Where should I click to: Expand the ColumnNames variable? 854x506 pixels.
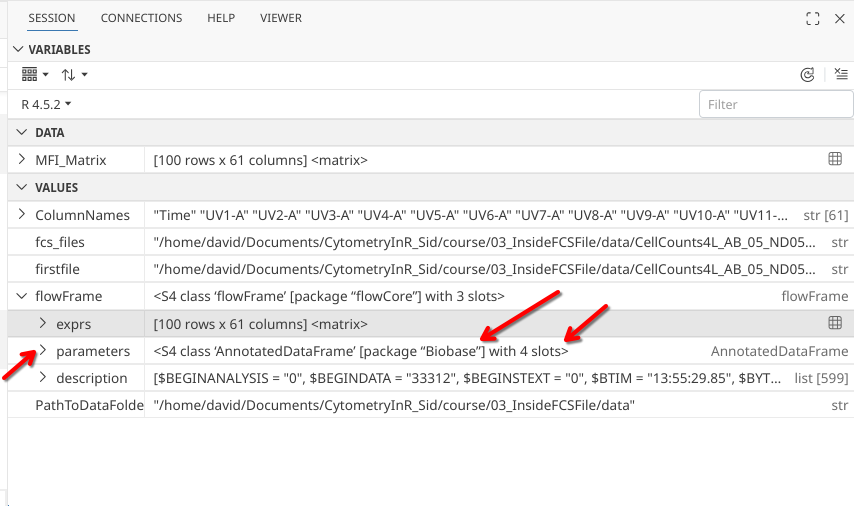pos(22,214)
